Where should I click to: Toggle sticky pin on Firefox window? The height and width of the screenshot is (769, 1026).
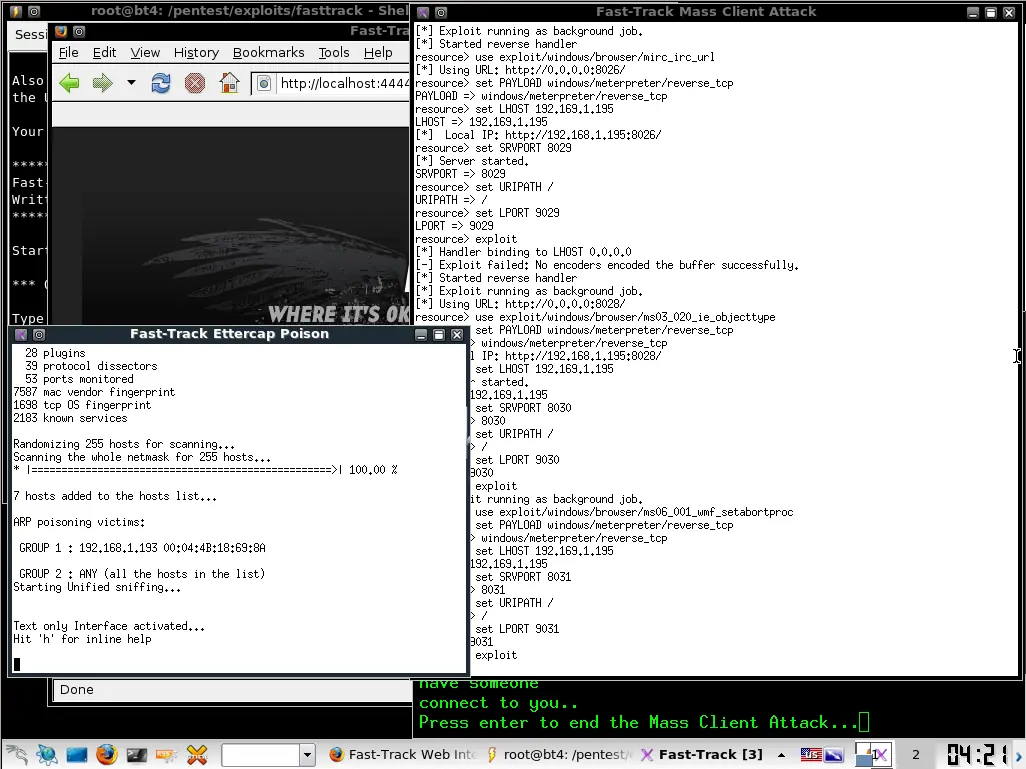pos(79,31)
